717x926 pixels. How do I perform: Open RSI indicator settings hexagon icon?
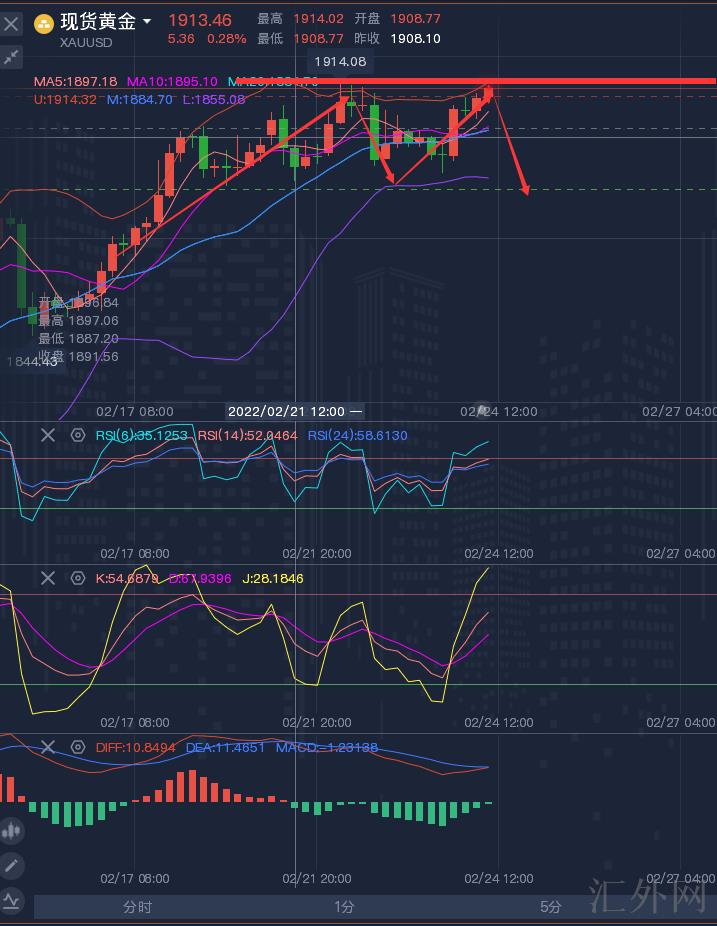tap(78, 435)
